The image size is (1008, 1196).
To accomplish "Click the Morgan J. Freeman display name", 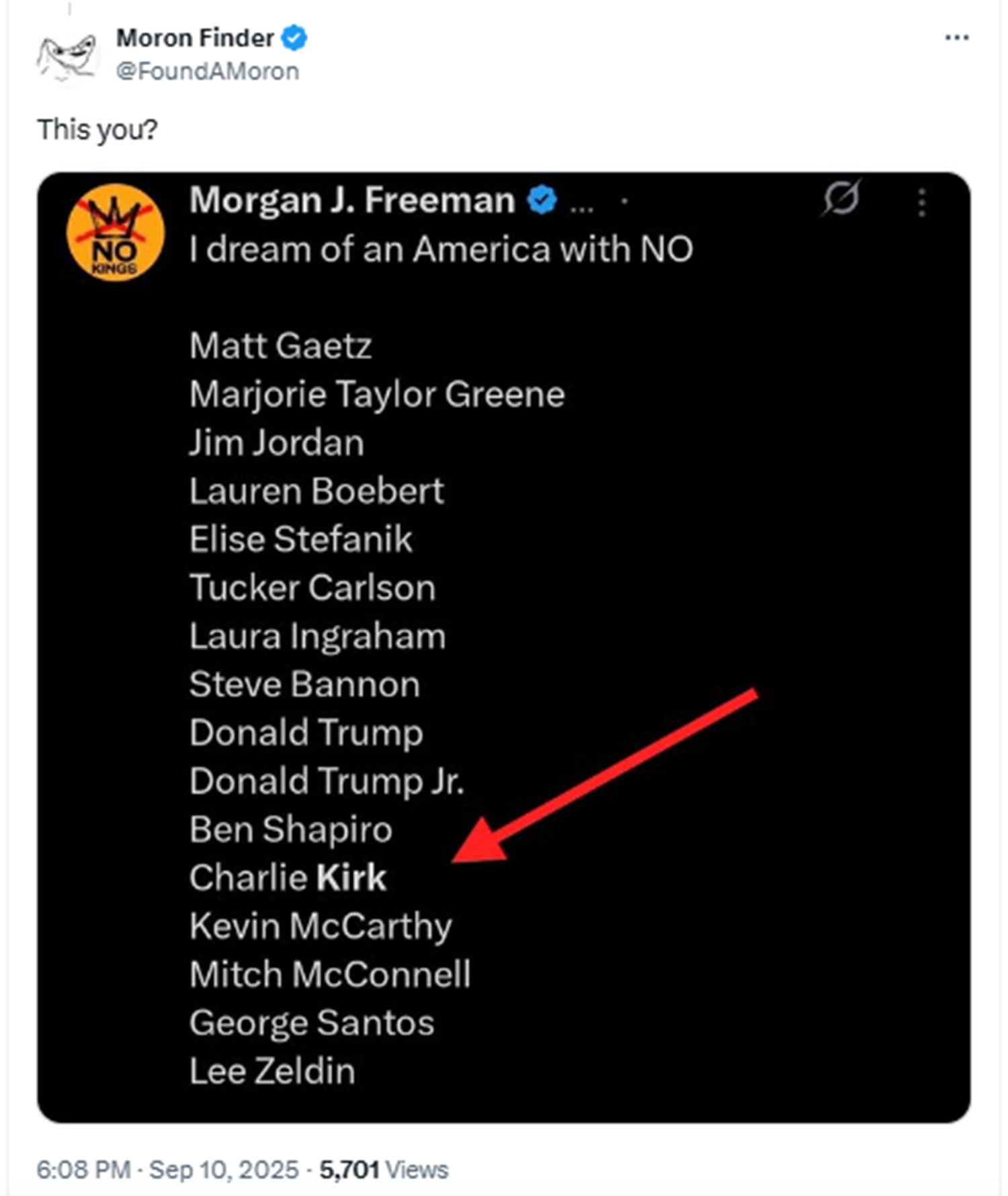I will coord(351,200).
